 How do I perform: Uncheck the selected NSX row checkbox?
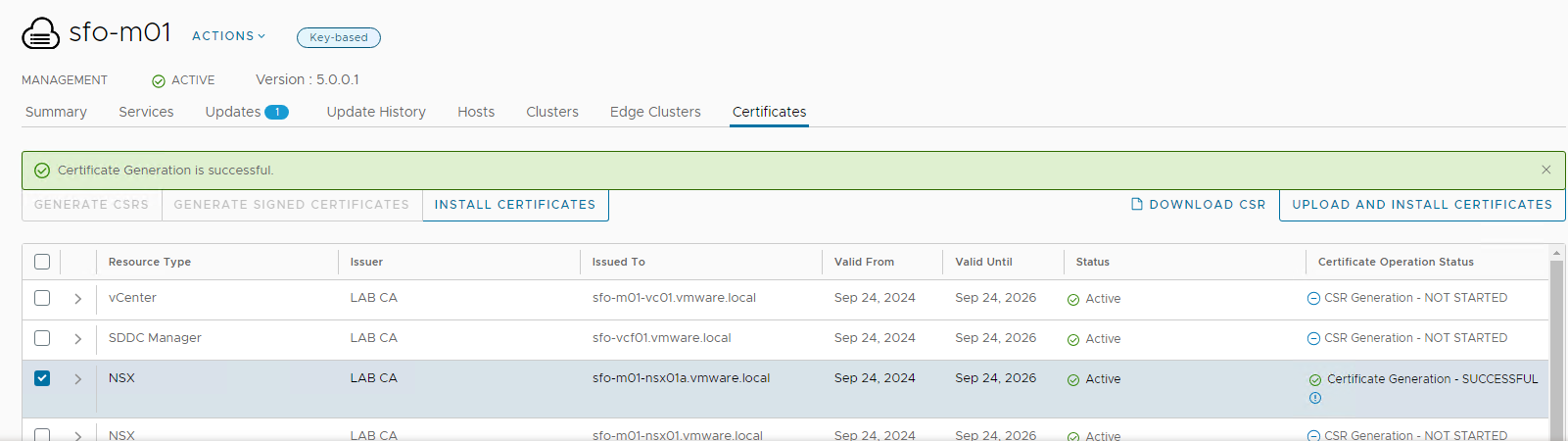coord(42,378)
